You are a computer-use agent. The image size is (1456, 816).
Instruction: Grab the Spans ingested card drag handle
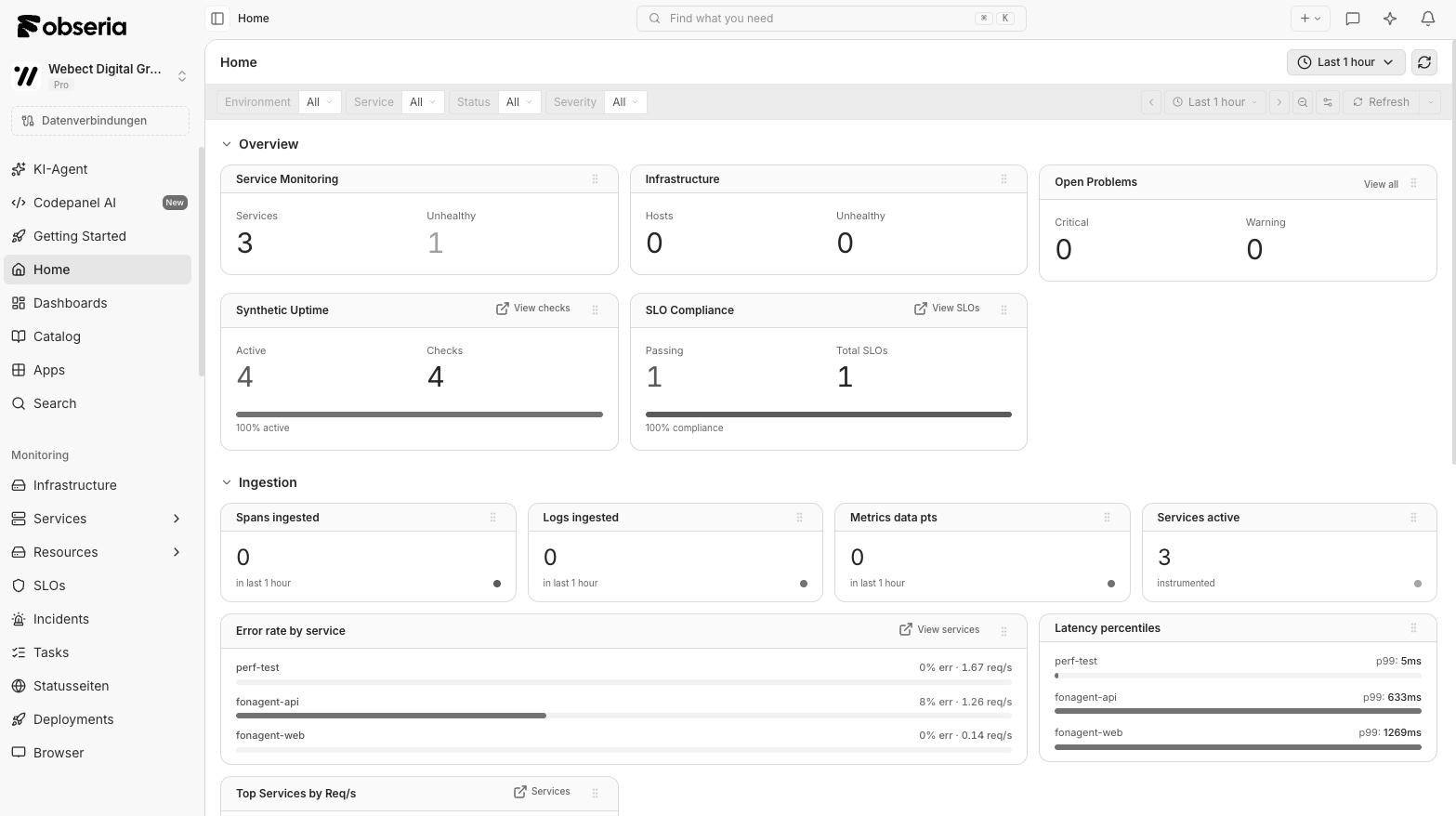(493, 518)
